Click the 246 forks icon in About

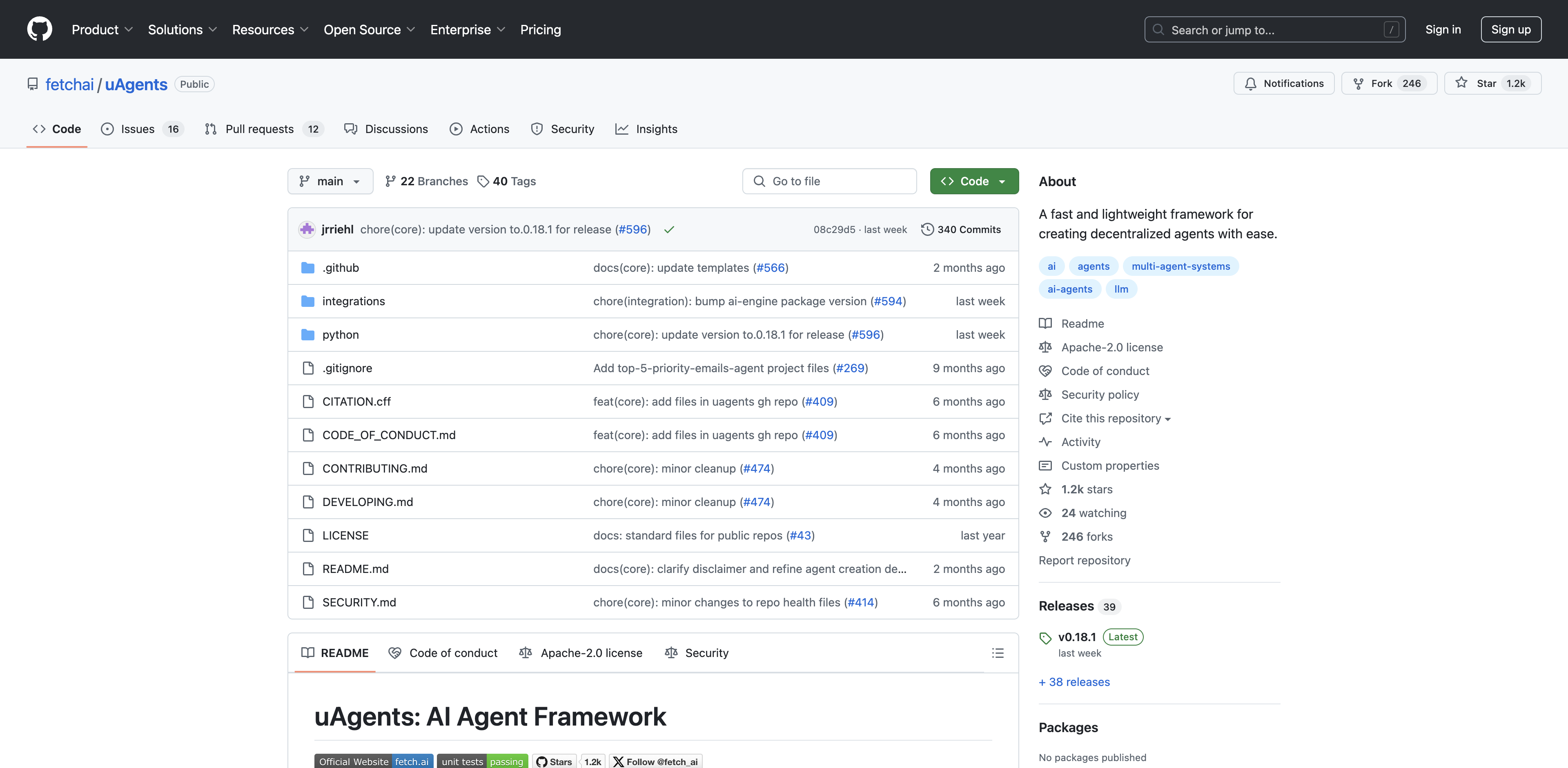(1045, 536)
